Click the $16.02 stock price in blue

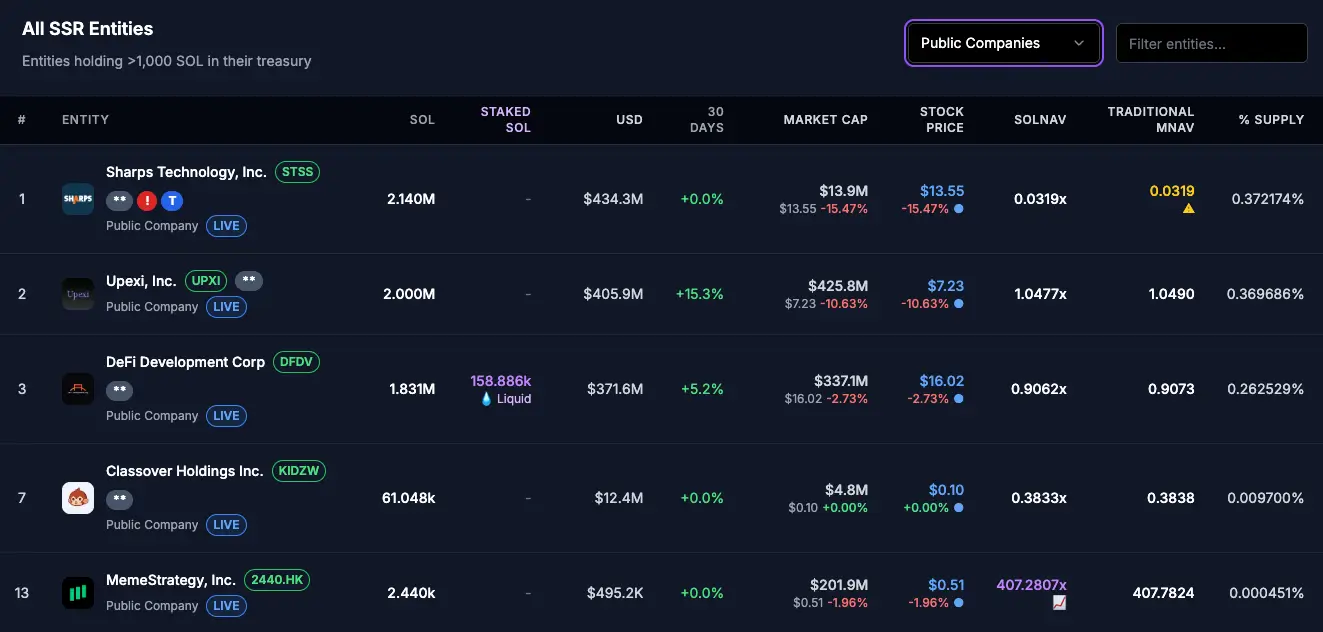coord(942,381)
